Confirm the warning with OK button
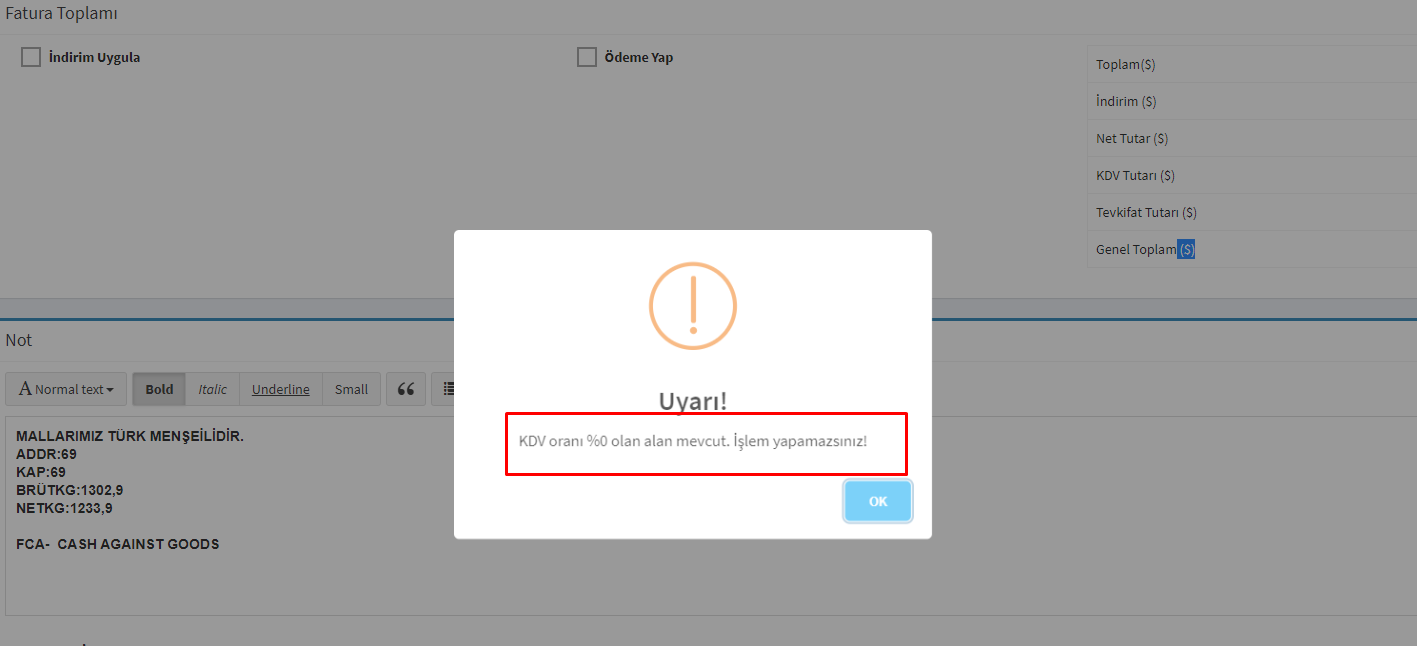 click(878, 501)
